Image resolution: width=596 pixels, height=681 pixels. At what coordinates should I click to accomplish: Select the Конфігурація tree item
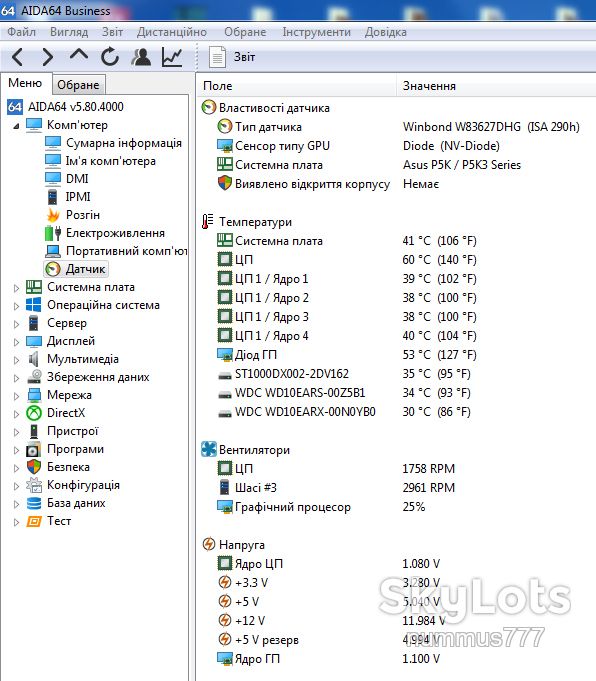pyautogui.click(x=83, y=485)
